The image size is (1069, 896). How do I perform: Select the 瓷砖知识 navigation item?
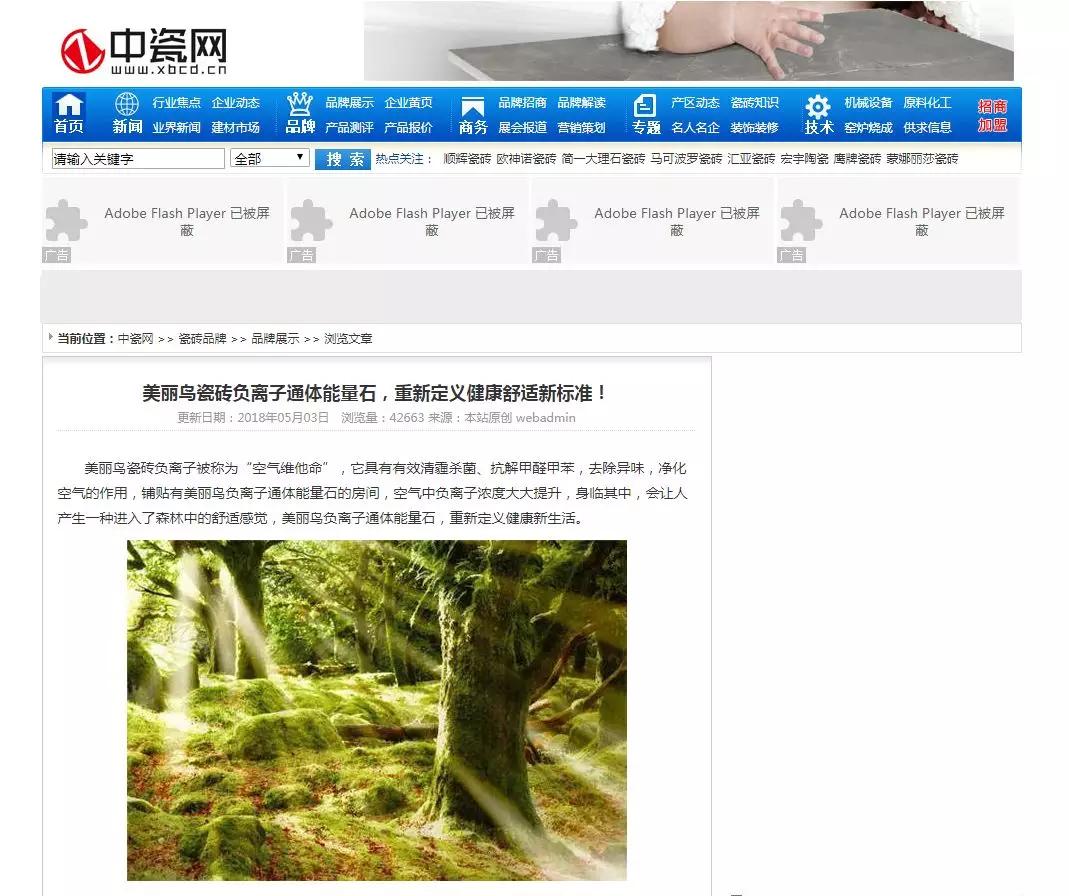(754, 103)
